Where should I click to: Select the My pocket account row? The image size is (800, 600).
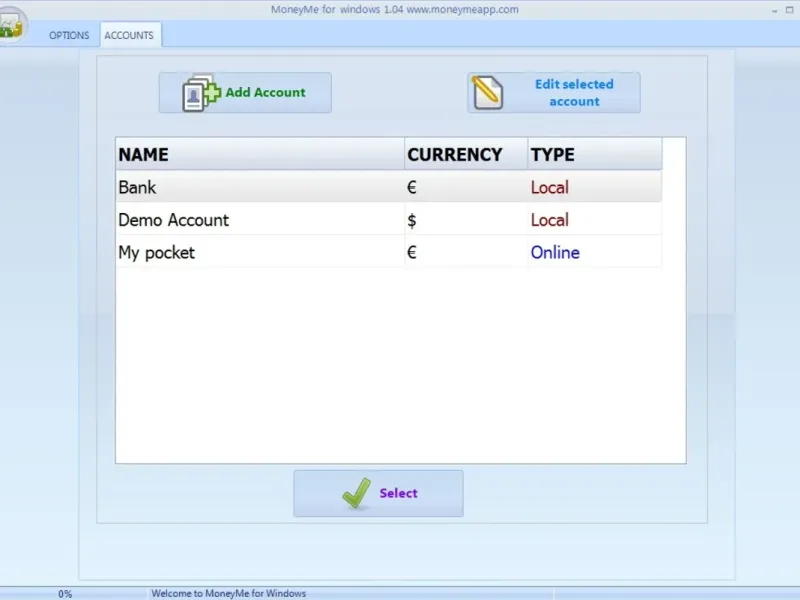pos(389,252)
